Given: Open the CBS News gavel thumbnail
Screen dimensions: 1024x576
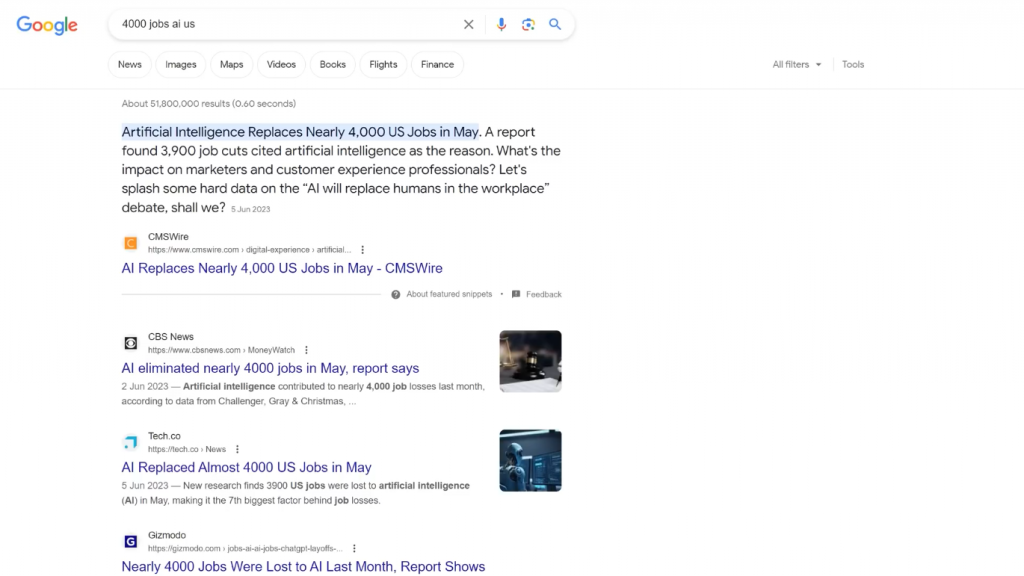Looking at the screenshot, I should tap(530, 361).
